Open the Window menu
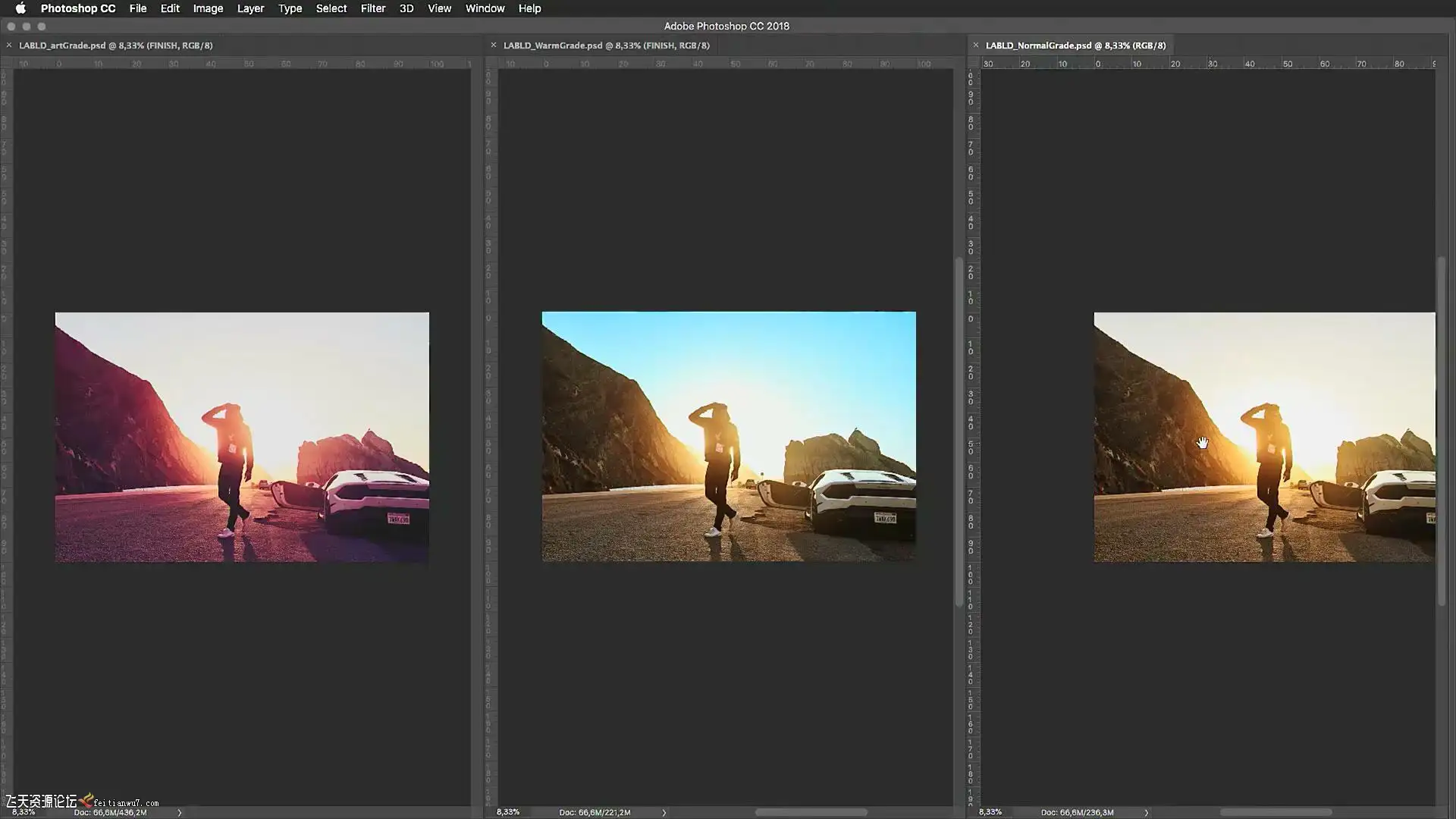 [x=485, y=8]
